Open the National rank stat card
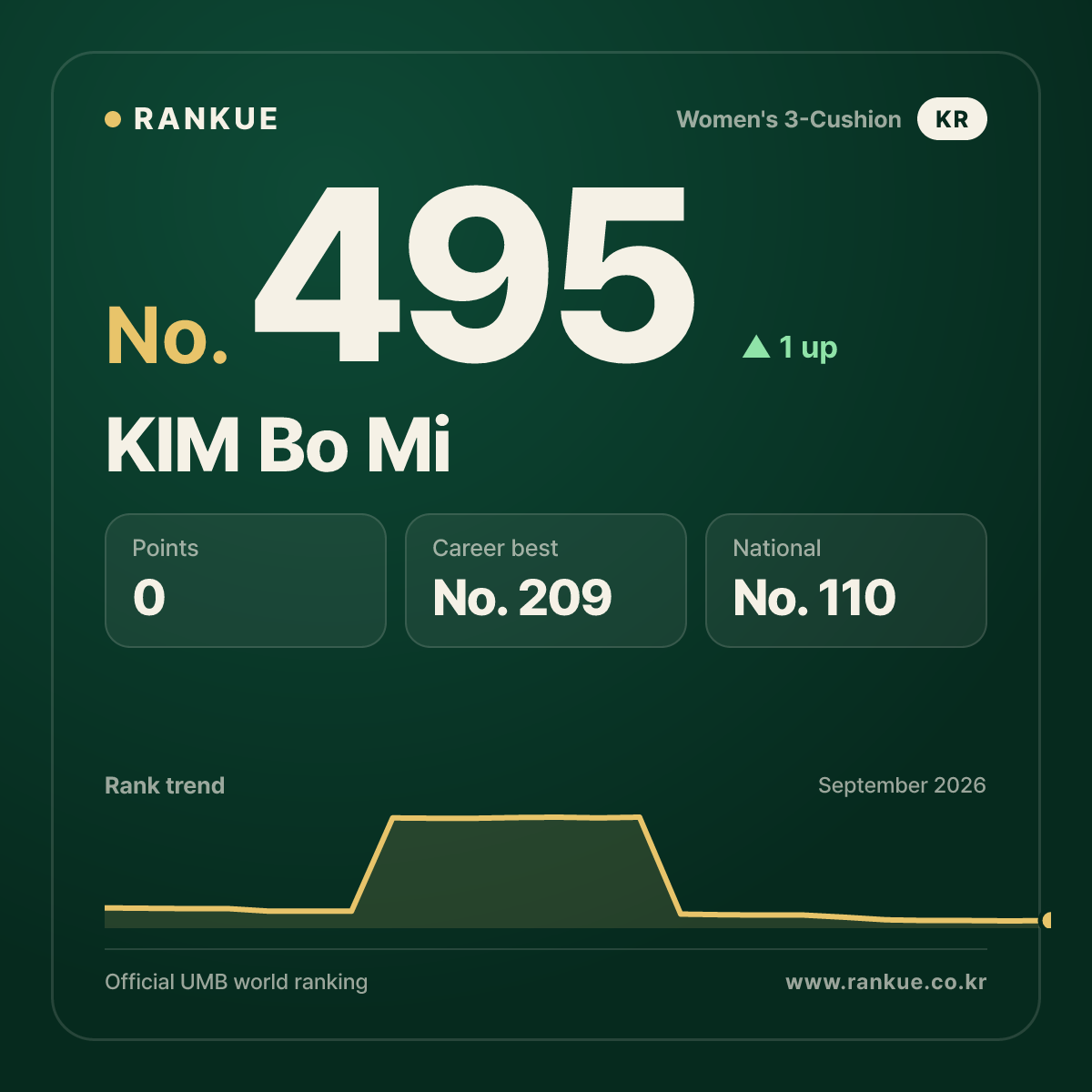This screenshot has height=1092, width=1092. [846, 581]
